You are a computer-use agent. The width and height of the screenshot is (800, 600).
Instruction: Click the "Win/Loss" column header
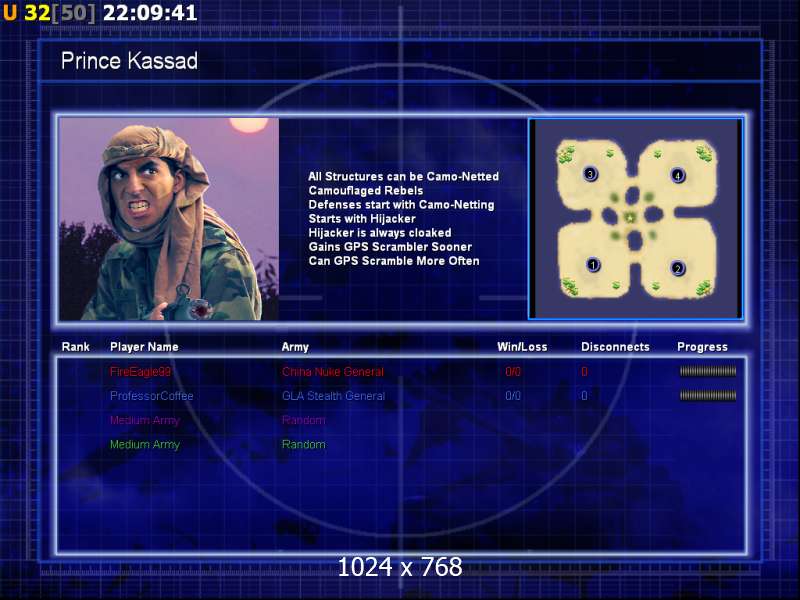522,347
